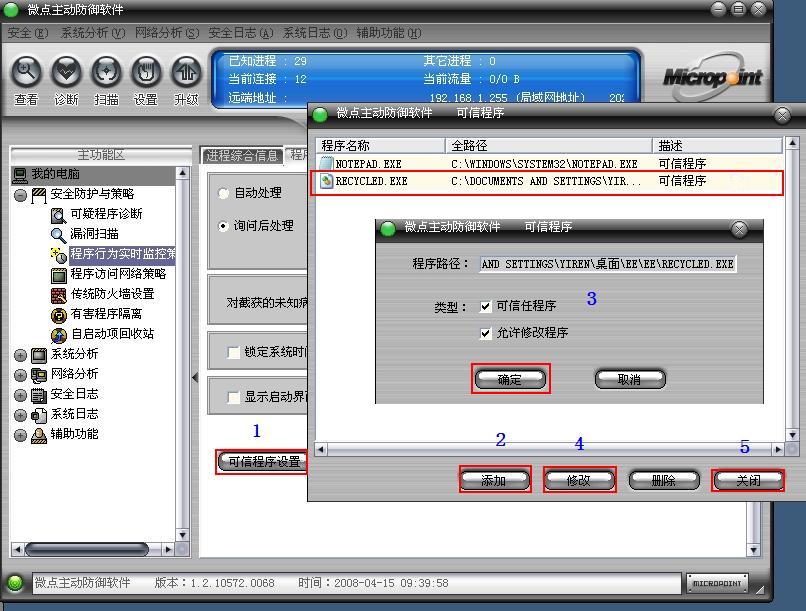Image resolution: width=806 pixels, height=611 pixels.
Task: Click the 关闭 close button
Action: coord(748,480)
